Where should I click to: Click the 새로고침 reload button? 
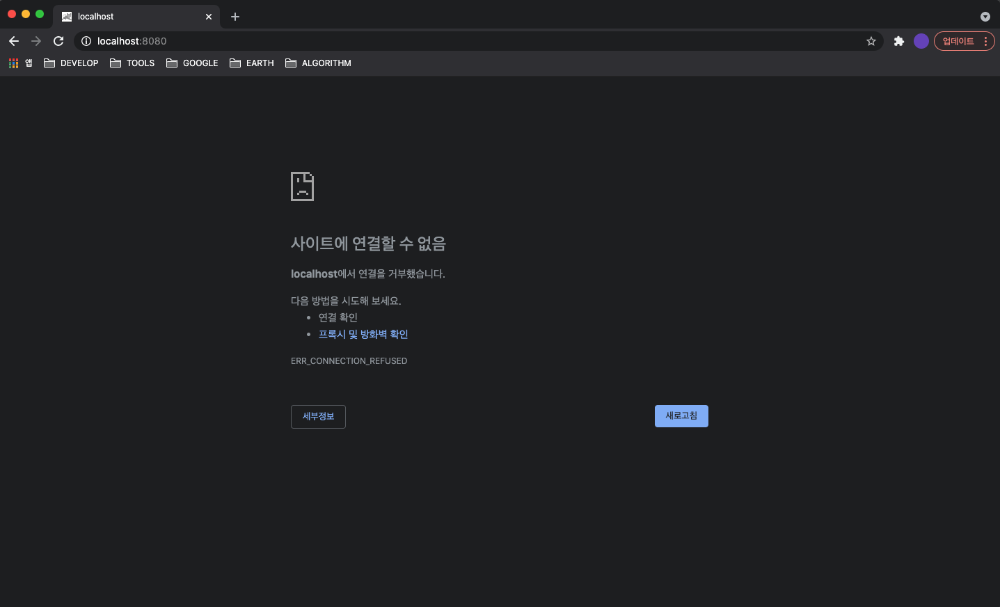point(681,416)
